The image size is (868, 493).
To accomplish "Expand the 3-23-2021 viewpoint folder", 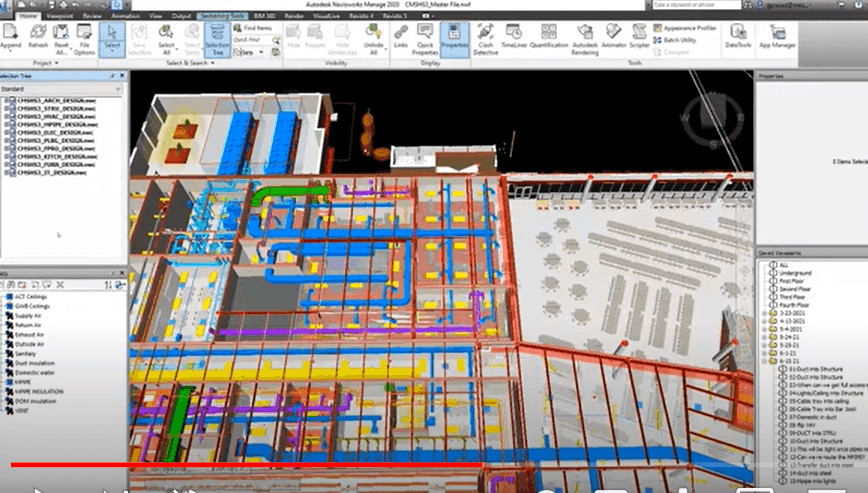I will tap(763, 313).
